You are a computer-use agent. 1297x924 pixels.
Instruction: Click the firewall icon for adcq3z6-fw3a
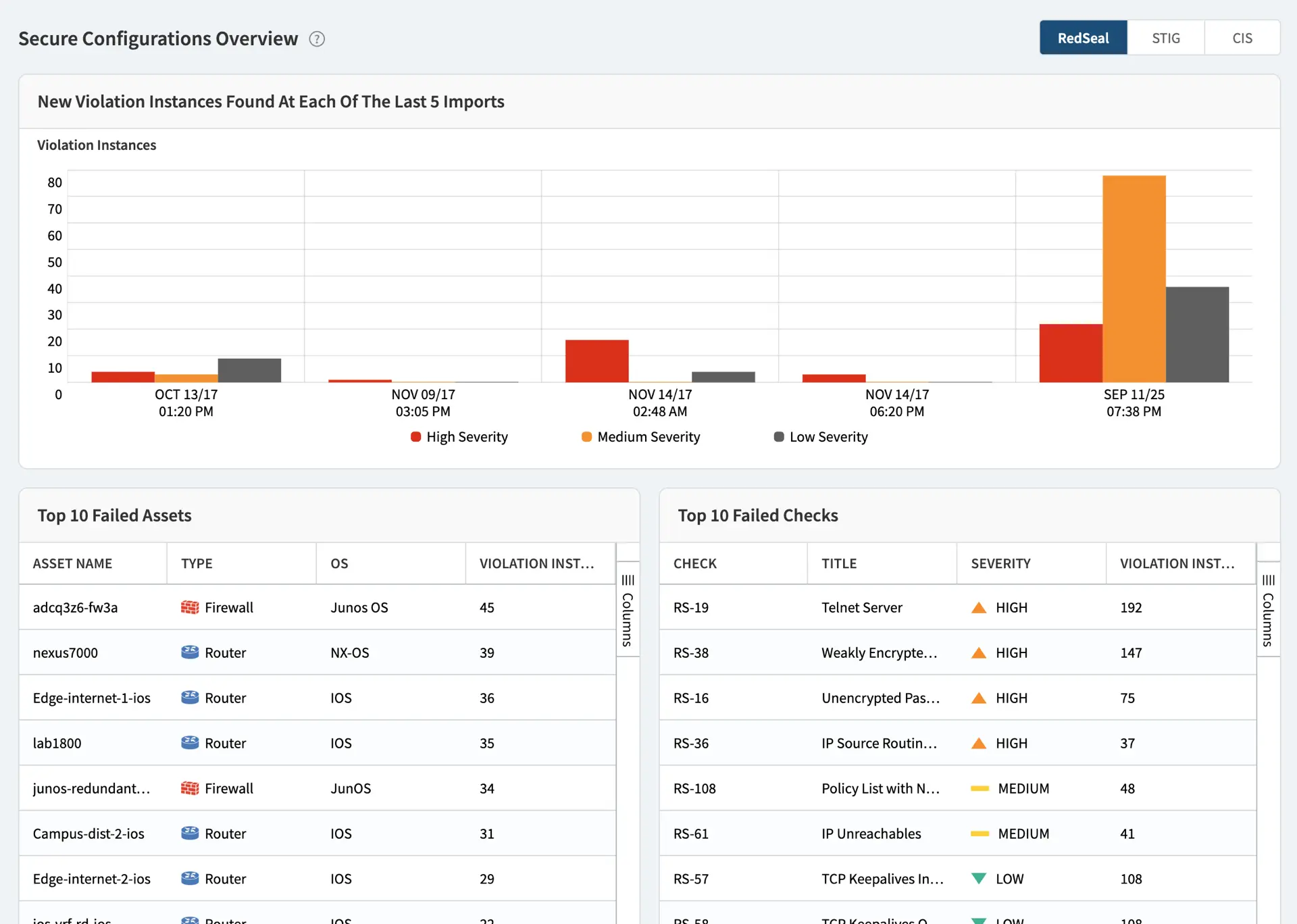190,607
